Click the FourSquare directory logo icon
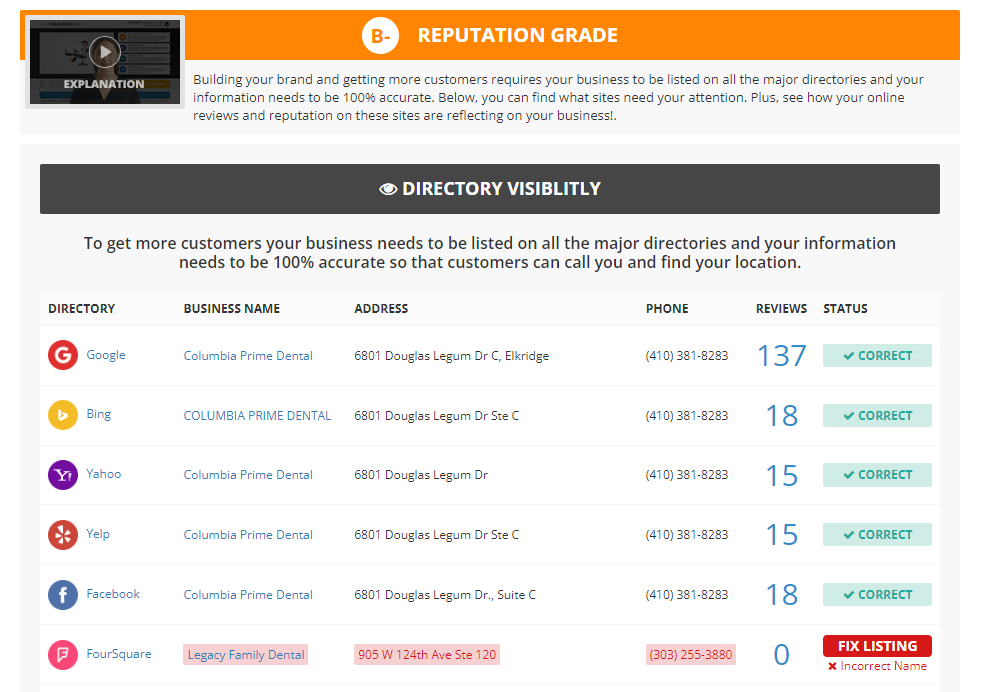Screen dimensions: 987x692 coord(63,655)
